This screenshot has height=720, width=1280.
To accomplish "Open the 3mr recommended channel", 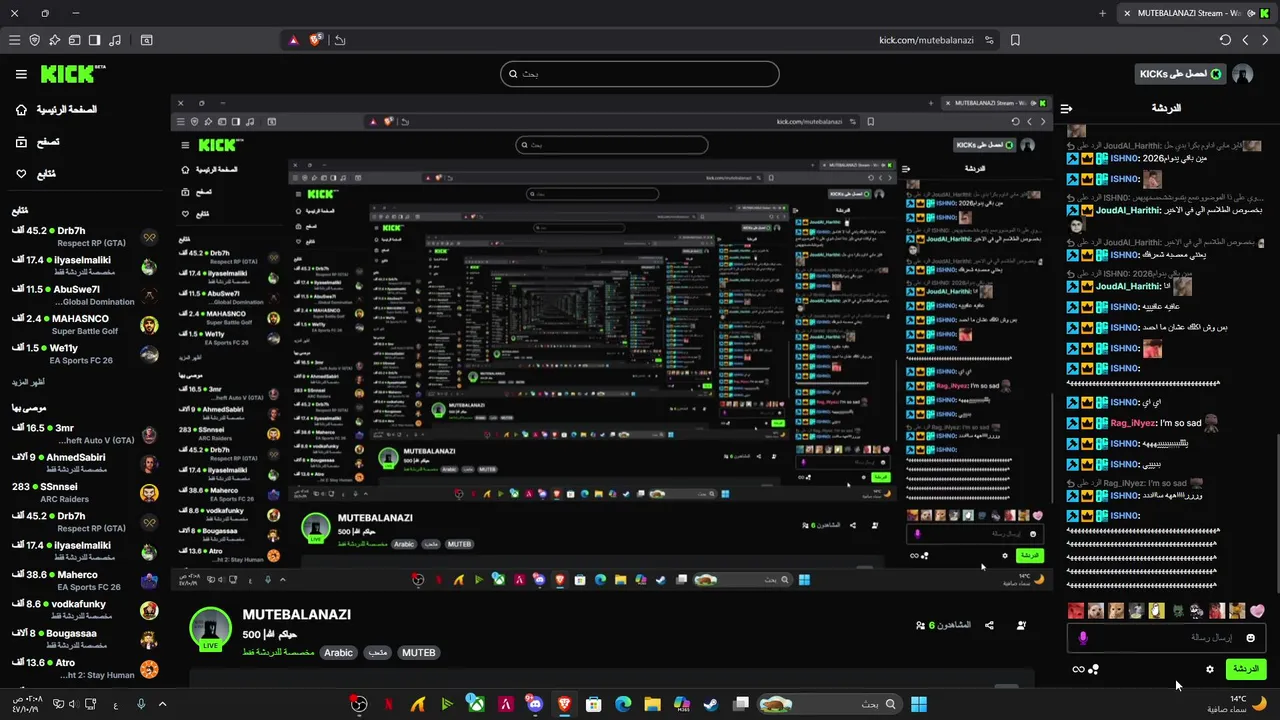I will click(85, 433).
